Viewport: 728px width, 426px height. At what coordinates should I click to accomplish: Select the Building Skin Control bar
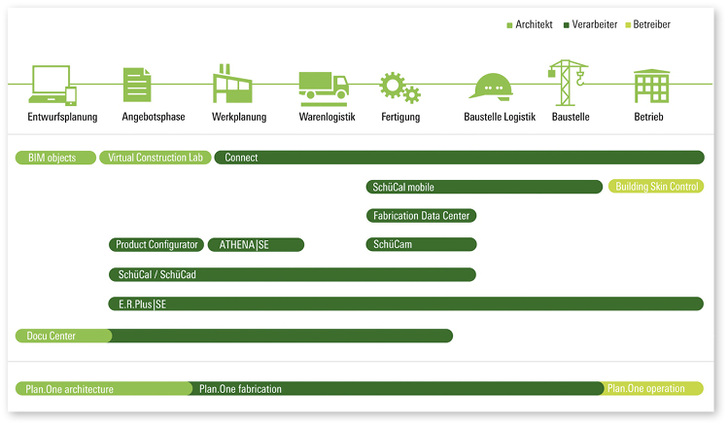click(655, 187)
